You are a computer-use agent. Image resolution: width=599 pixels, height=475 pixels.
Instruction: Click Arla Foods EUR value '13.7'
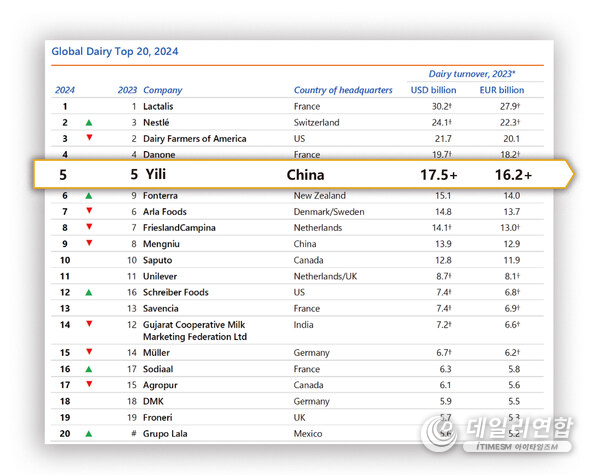click(512, 212)
